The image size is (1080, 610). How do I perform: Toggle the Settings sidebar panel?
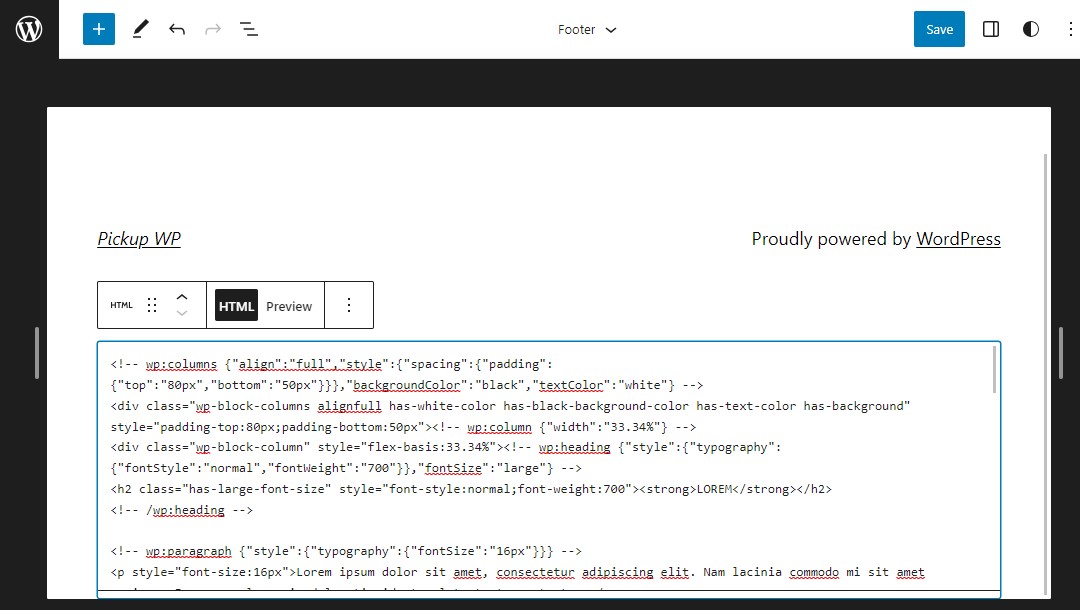(x=990, y=29)
